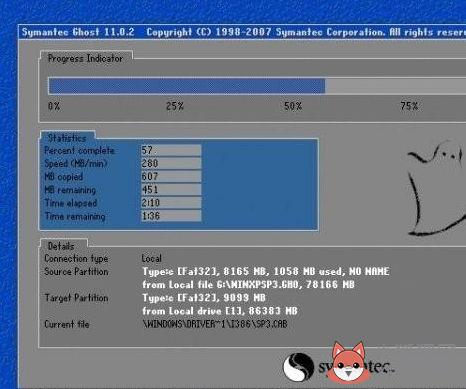
Task: Click the Time remaining value field
Action: click(171, 216)
